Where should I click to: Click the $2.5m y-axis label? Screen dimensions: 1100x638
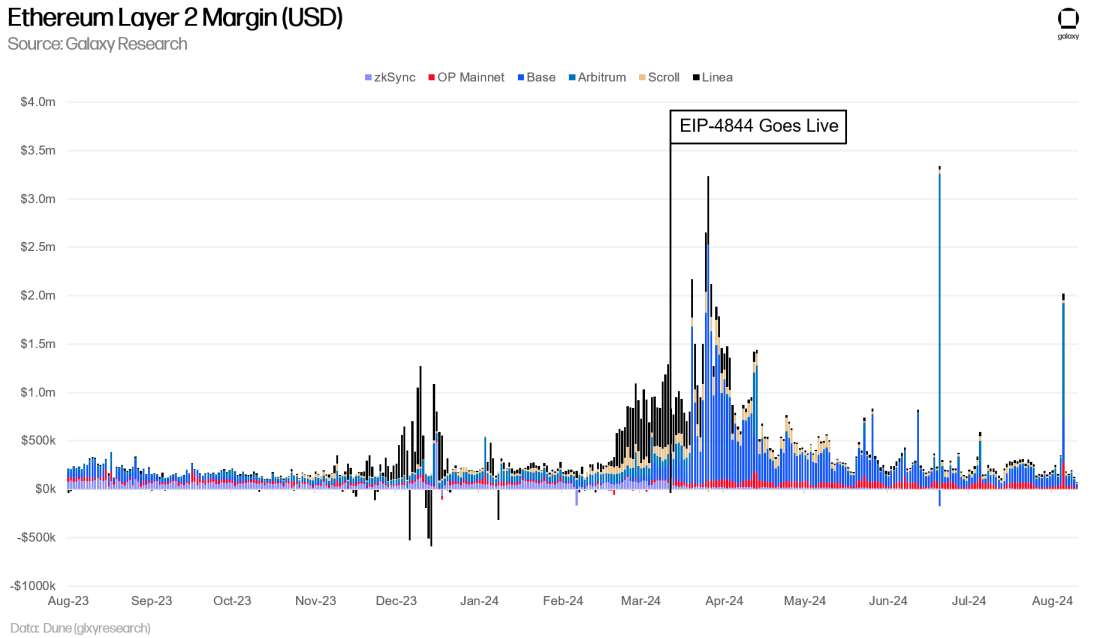[38, 246]
